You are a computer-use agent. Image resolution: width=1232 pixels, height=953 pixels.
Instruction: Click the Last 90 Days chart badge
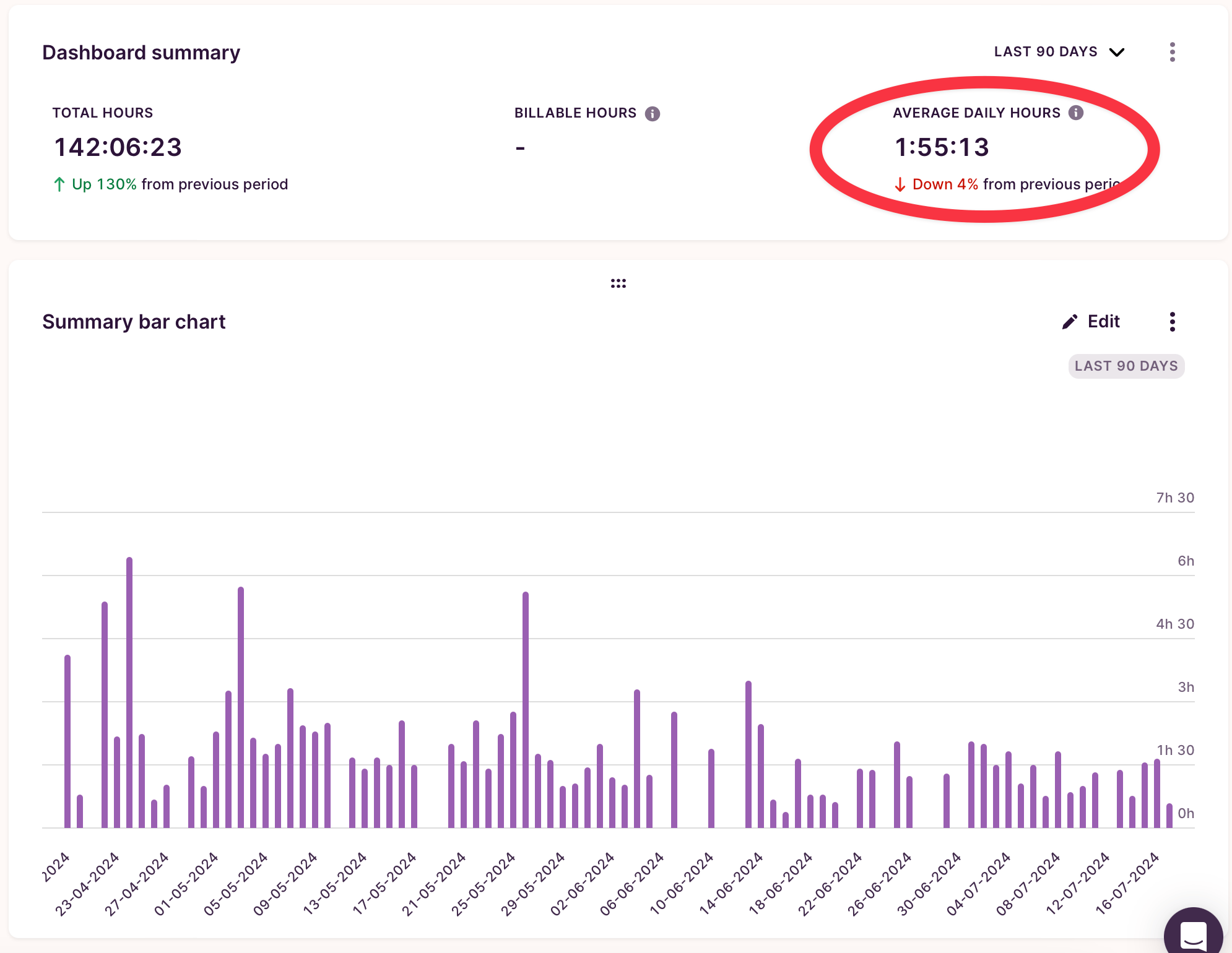pyautogui.click(x=1126, y=366)
